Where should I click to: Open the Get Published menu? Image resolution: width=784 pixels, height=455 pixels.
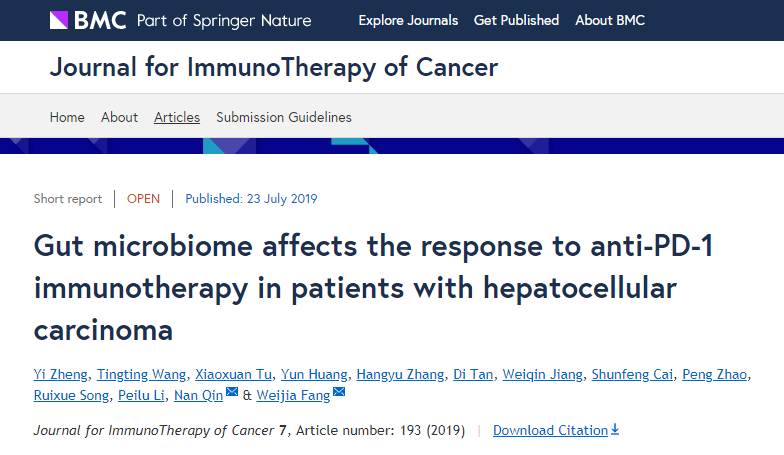pyautogui.click(x=516, y=20)
